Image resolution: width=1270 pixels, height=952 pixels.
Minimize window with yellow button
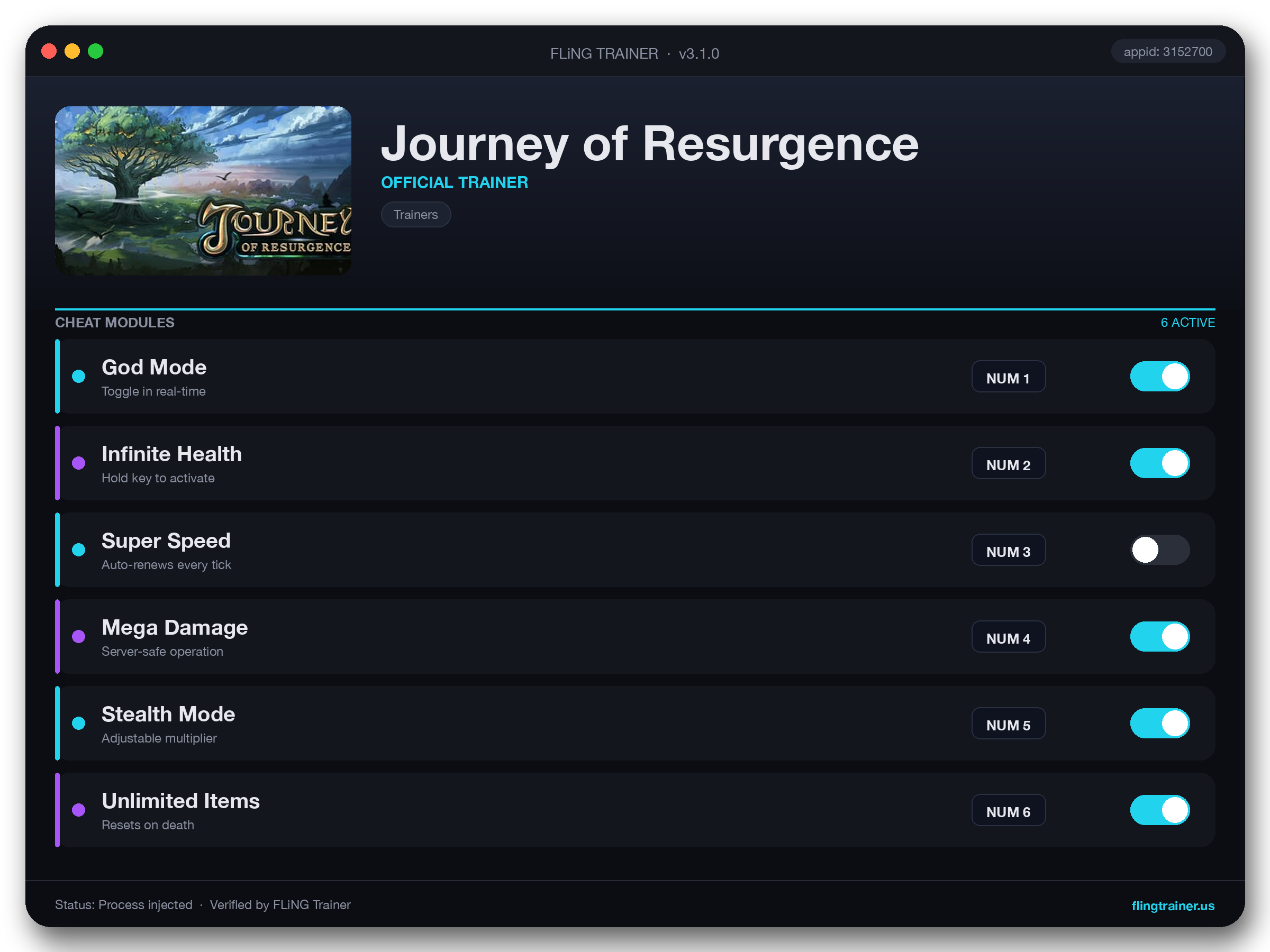pyautogui.click(x=72, y=52)
